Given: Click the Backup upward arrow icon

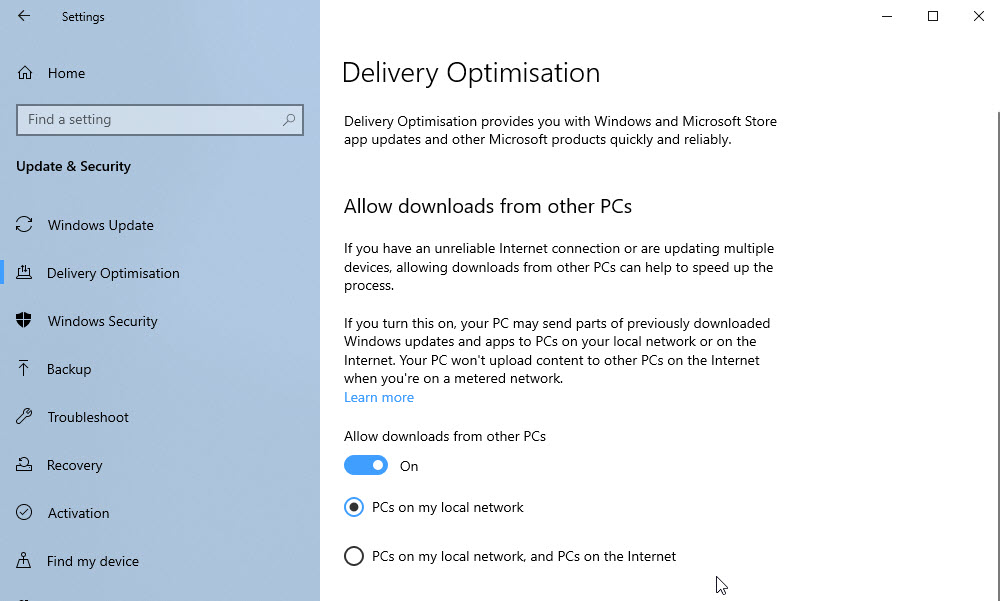Looking at the screenshot, I should click(x=24, y=368).
